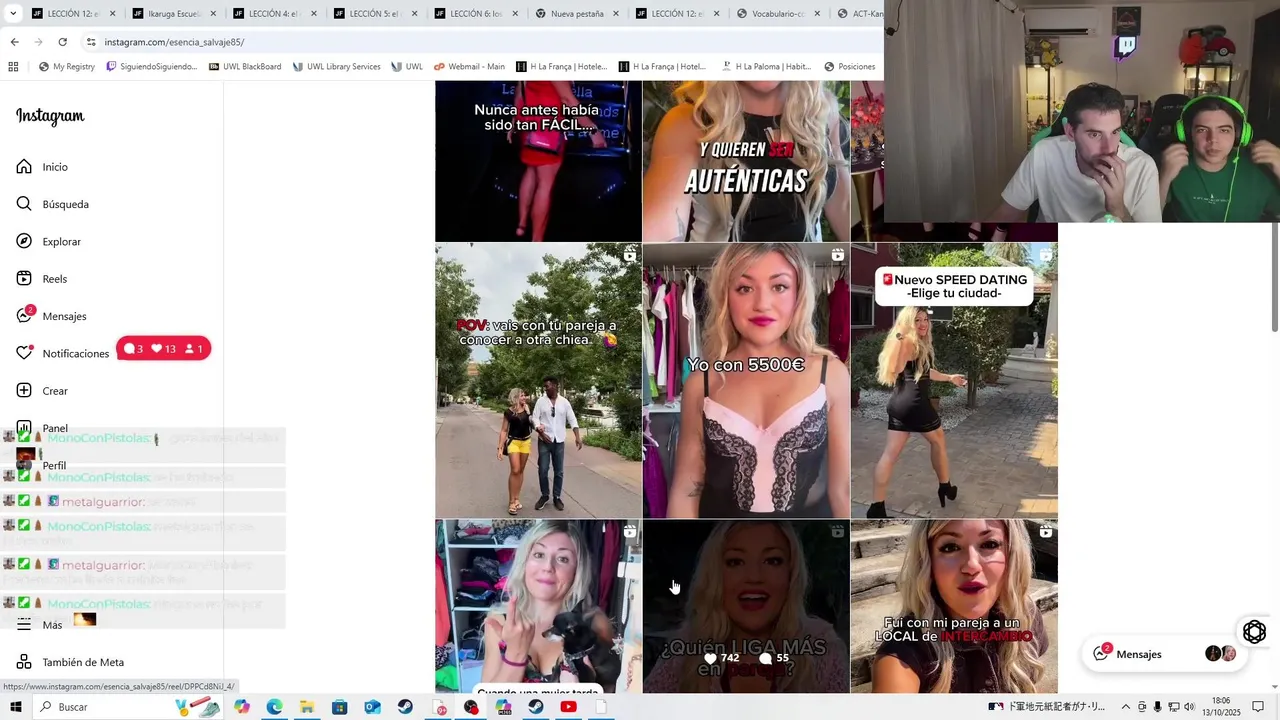Screen dimensions: 1280x720
Task: Click the red notification count bubble
Action: click(x=164, y=349)
